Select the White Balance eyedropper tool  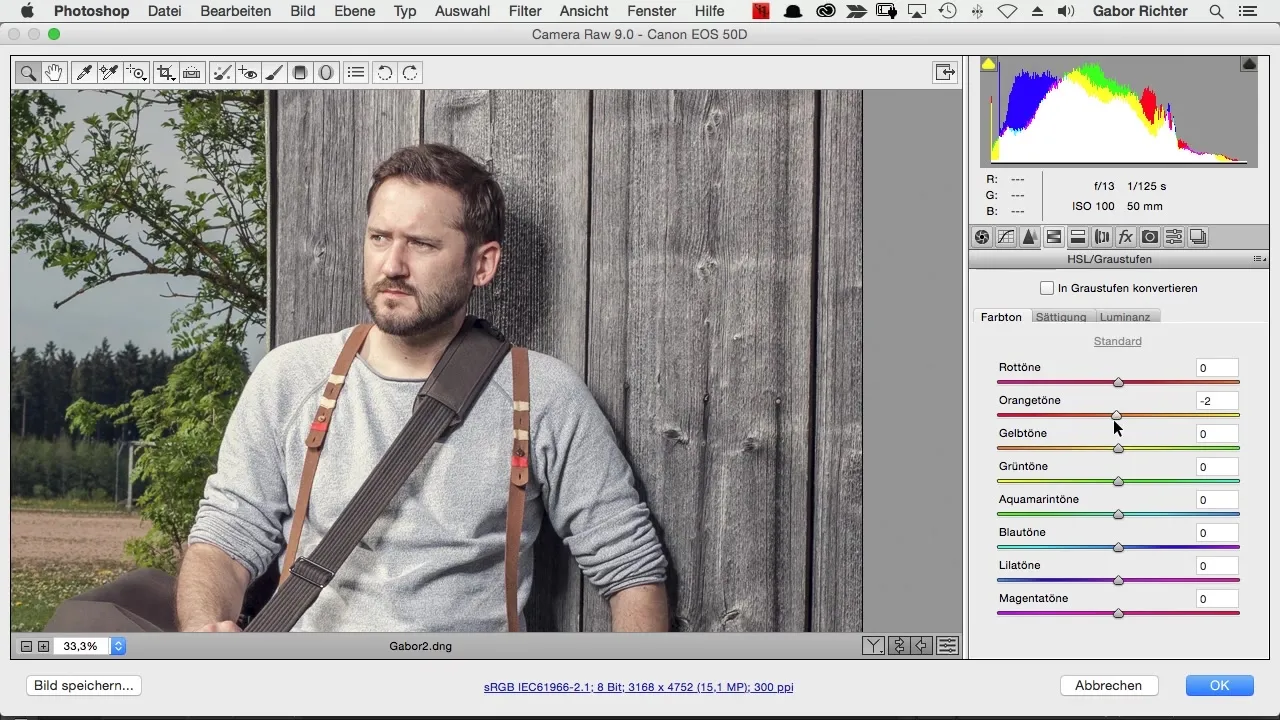pyautogui.click(x=84, y=73)
